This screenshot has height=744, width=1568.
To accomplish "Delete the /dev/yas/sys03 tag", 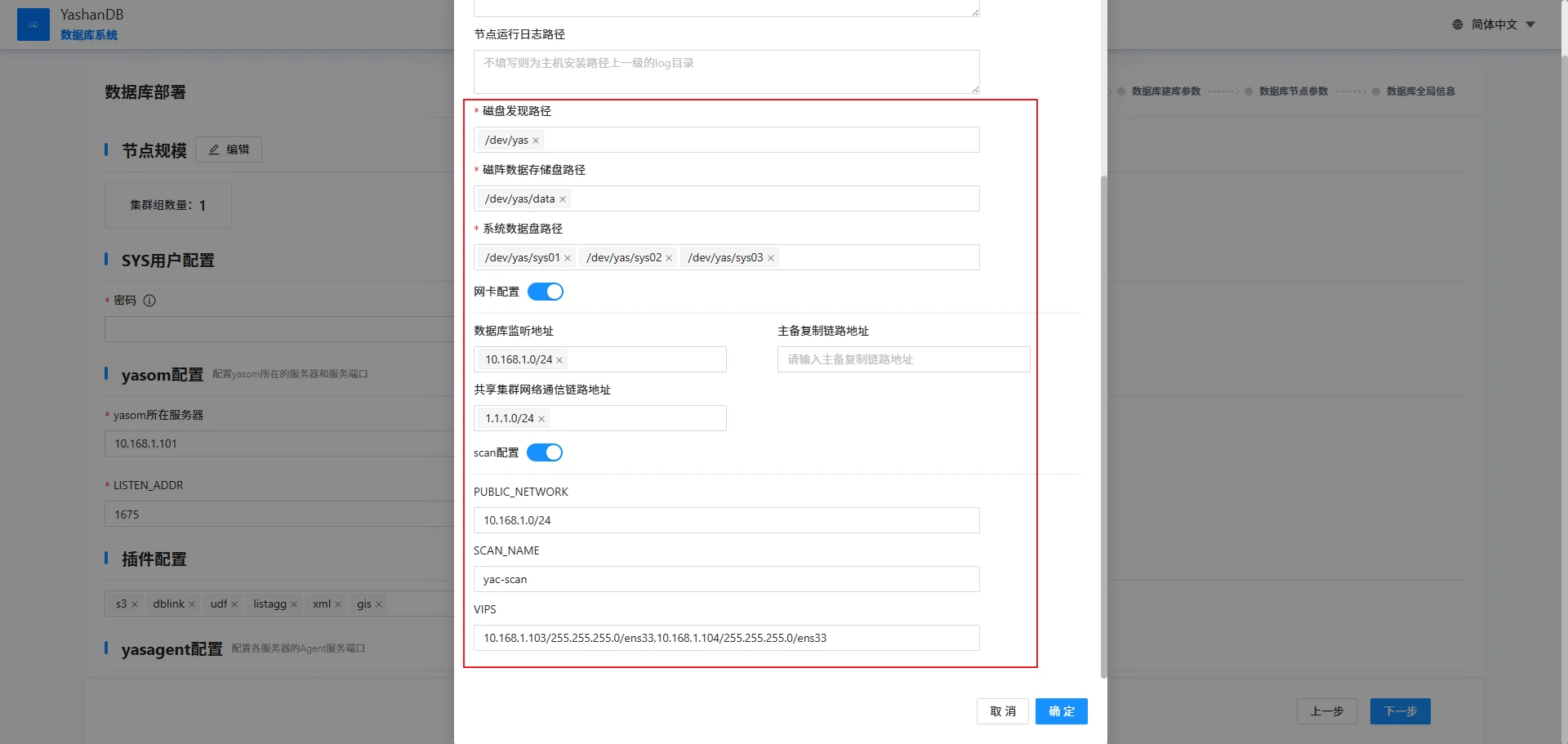I will tap(770, 258).
